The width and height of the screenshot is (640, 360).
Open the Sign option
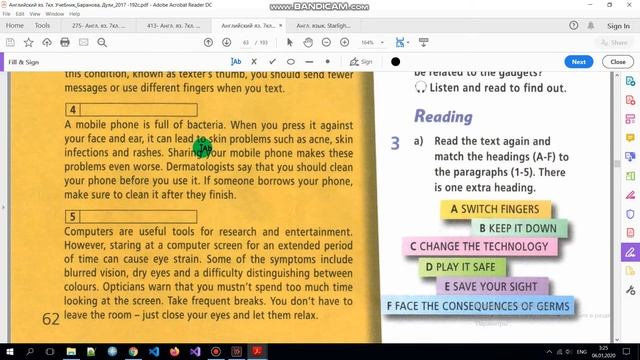361,62
